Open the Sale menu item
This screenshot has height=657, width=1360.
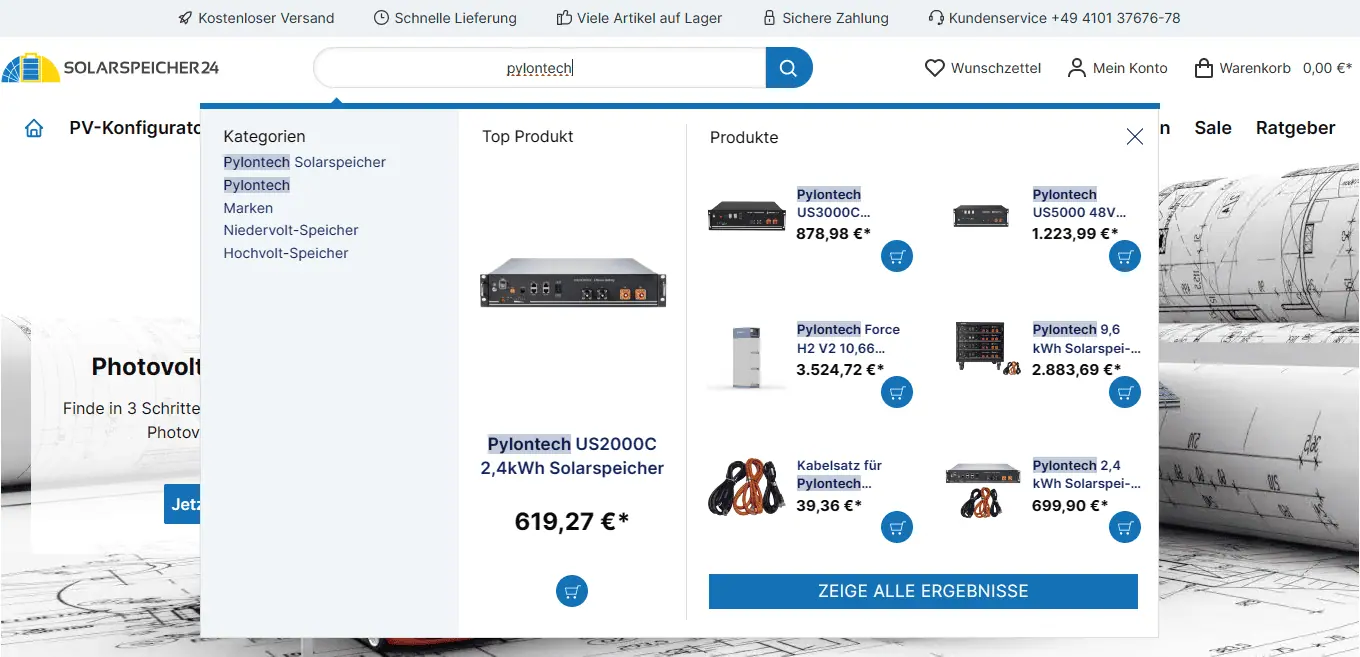1213,128
